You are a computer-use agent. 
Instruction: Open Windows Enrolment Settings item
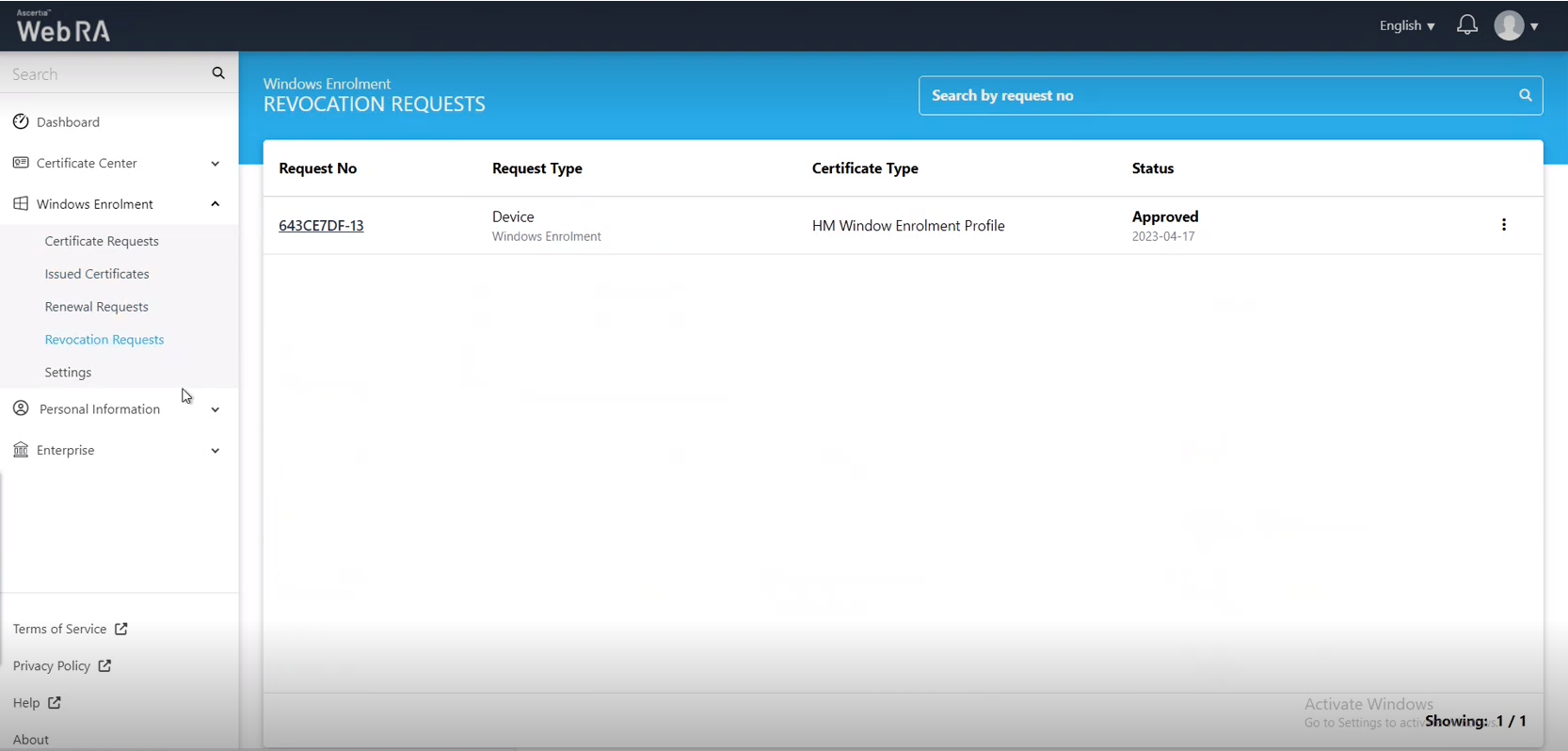(x=68, y=373)
